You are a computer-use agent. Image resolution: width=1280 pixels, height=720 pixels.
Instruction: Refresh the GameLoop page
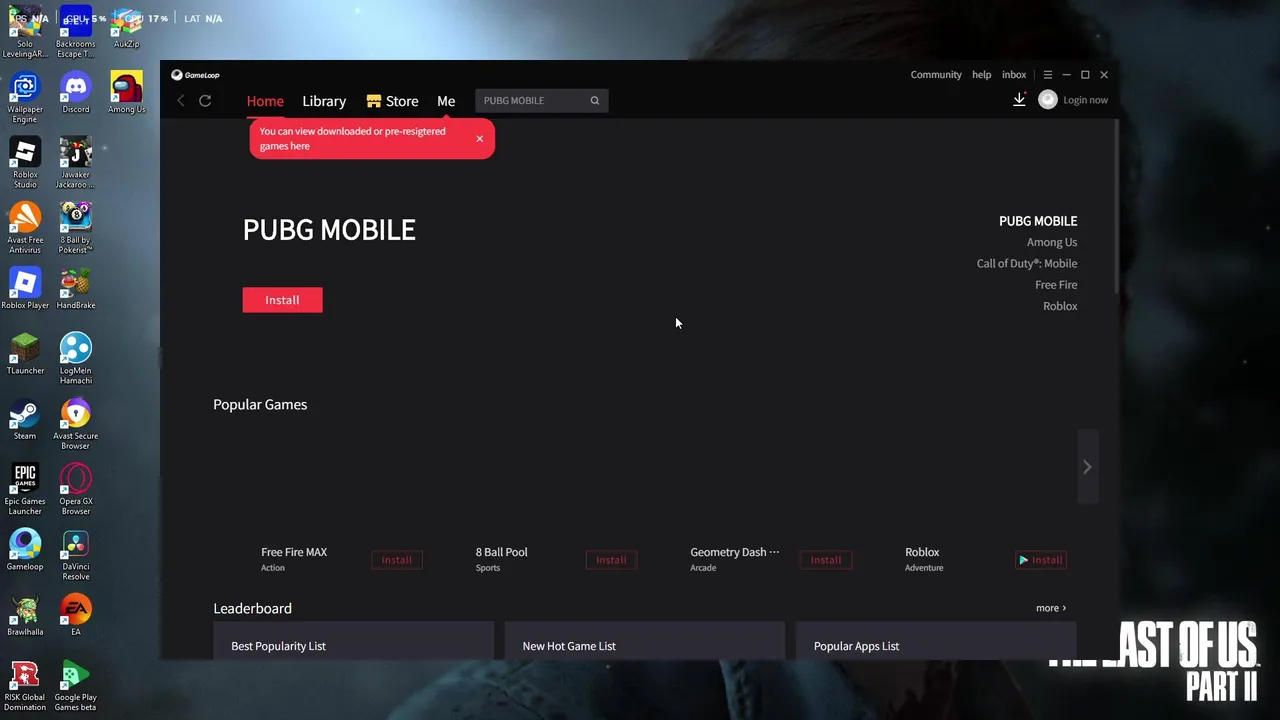(205, 101)
